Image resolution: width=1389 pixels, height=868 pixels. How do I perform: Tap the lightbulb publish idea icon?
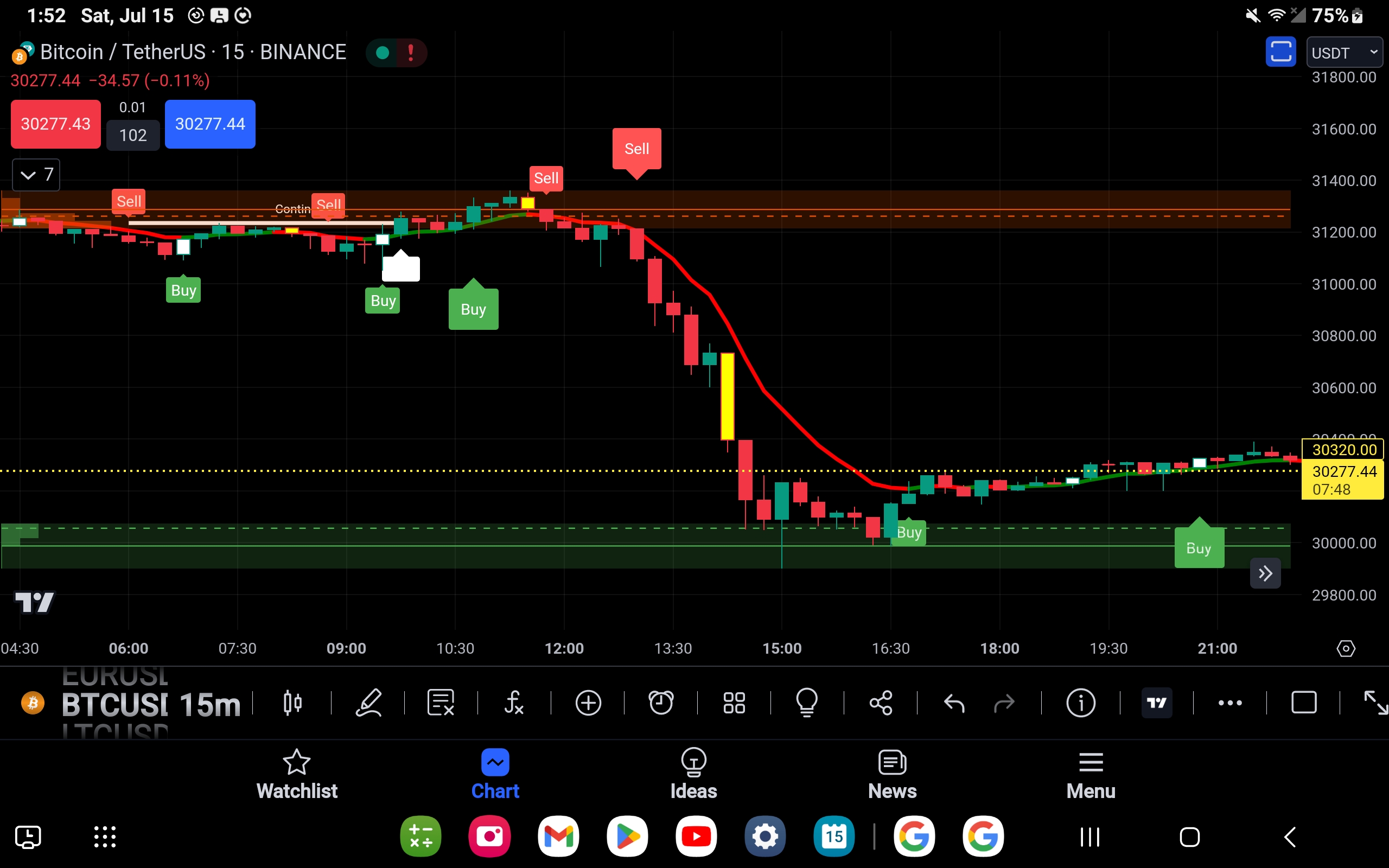(x=807, y=703)
